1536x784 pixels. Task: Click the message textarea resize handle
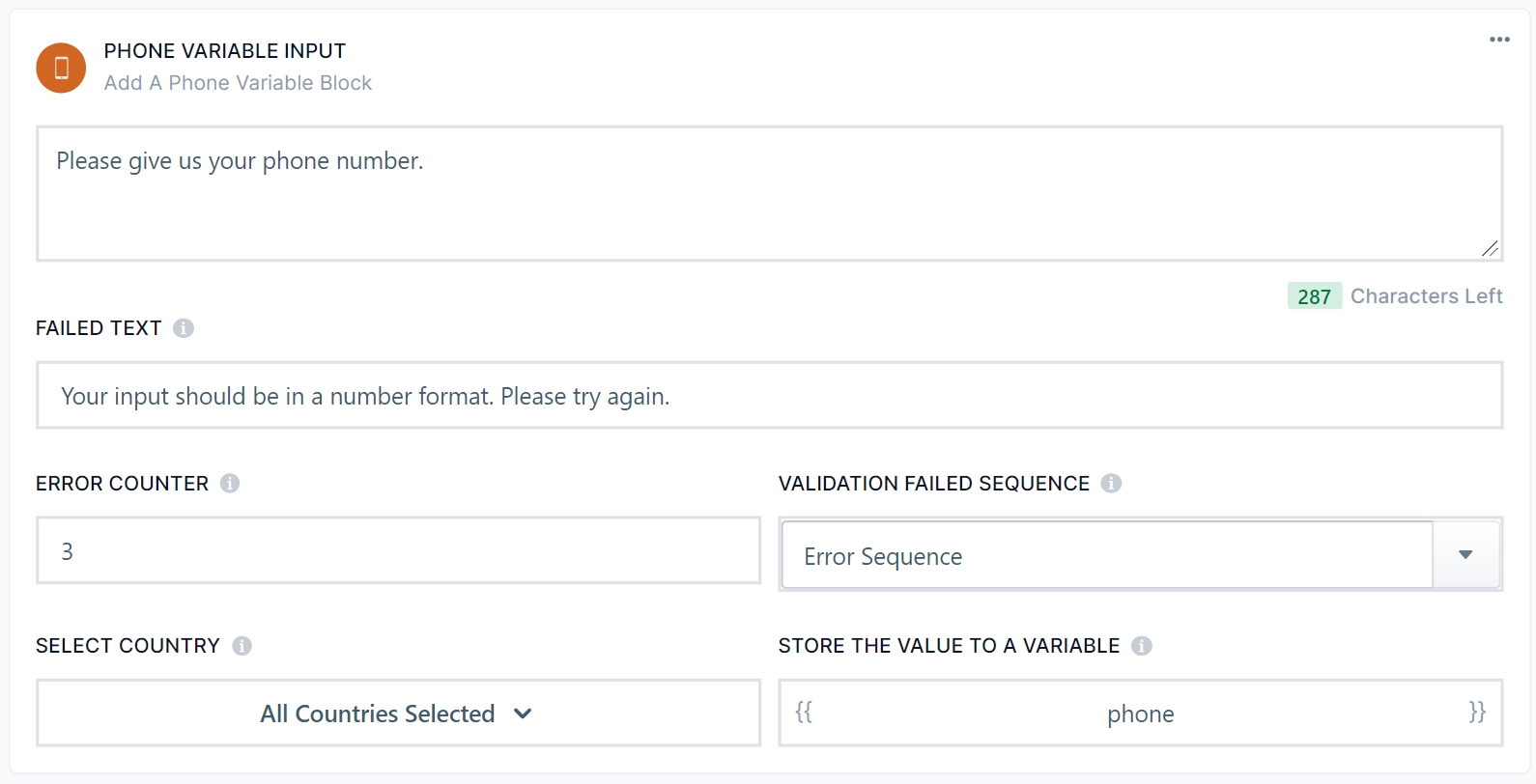coord(1490,249)
